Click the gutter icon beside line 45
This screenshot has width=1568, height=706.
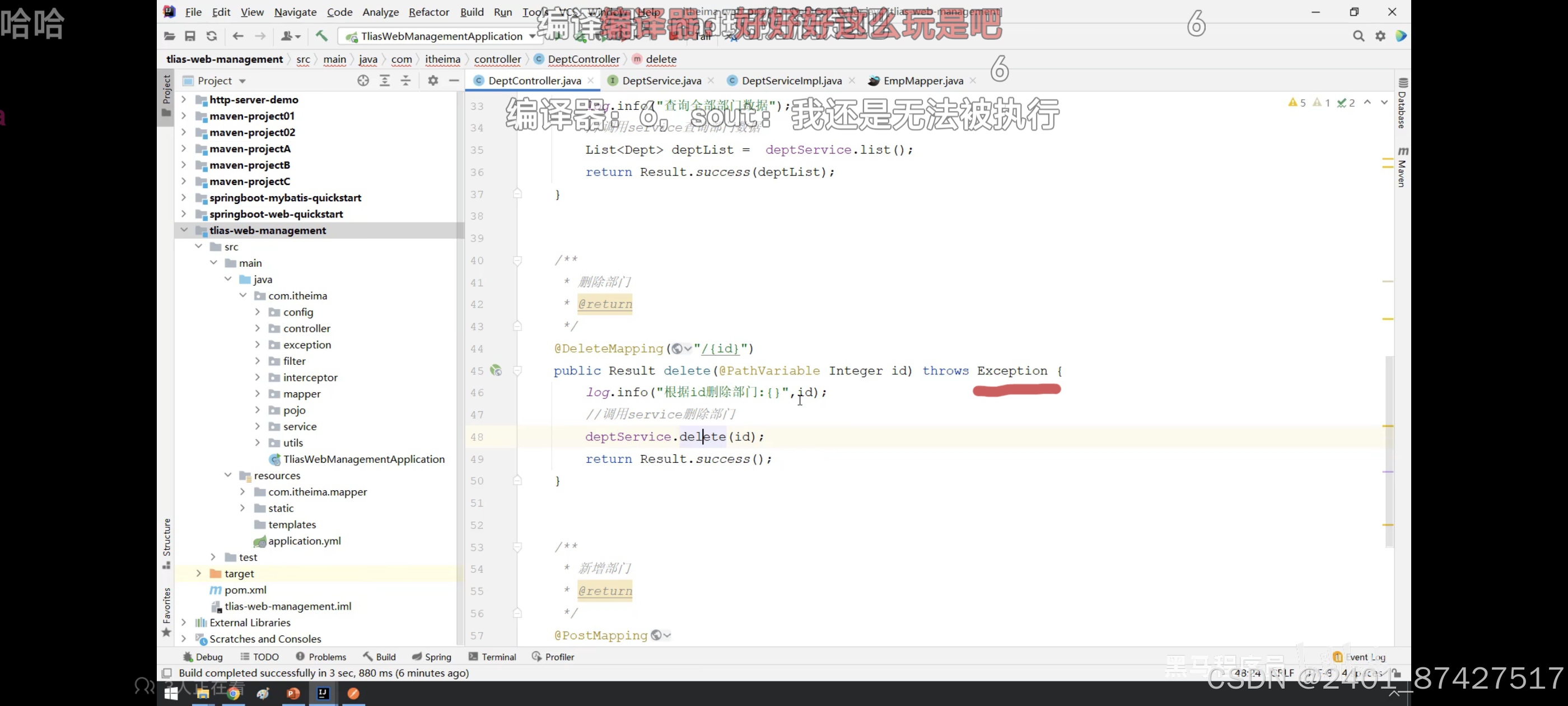coord(496,370)
